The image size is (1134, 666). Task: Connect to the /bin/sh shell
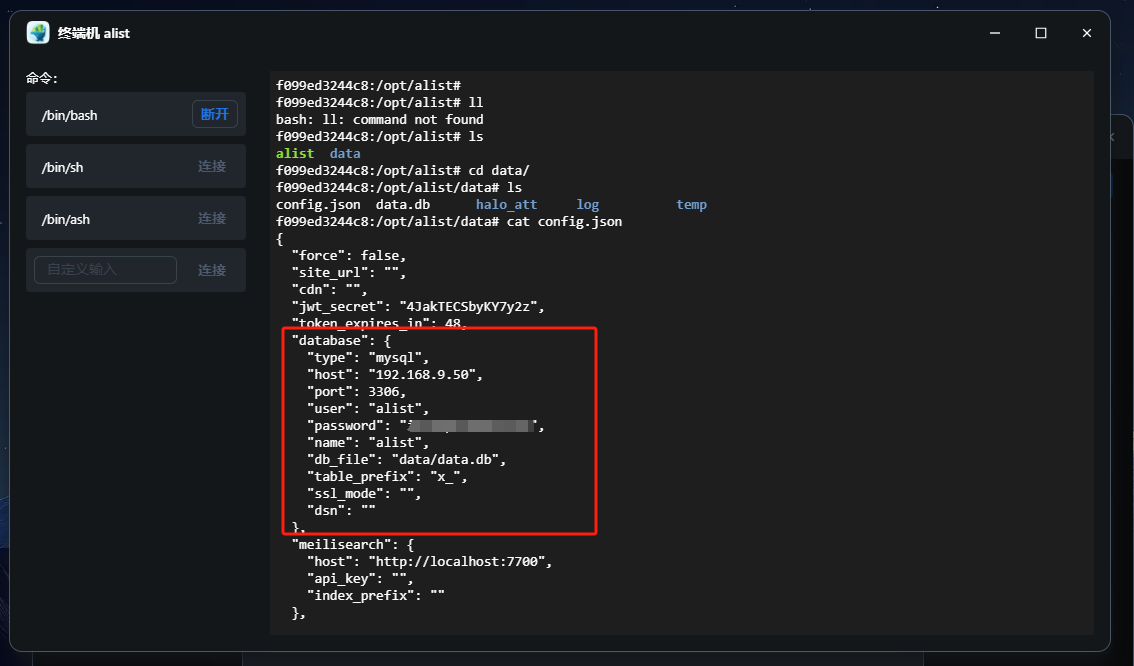pos(212,166)
